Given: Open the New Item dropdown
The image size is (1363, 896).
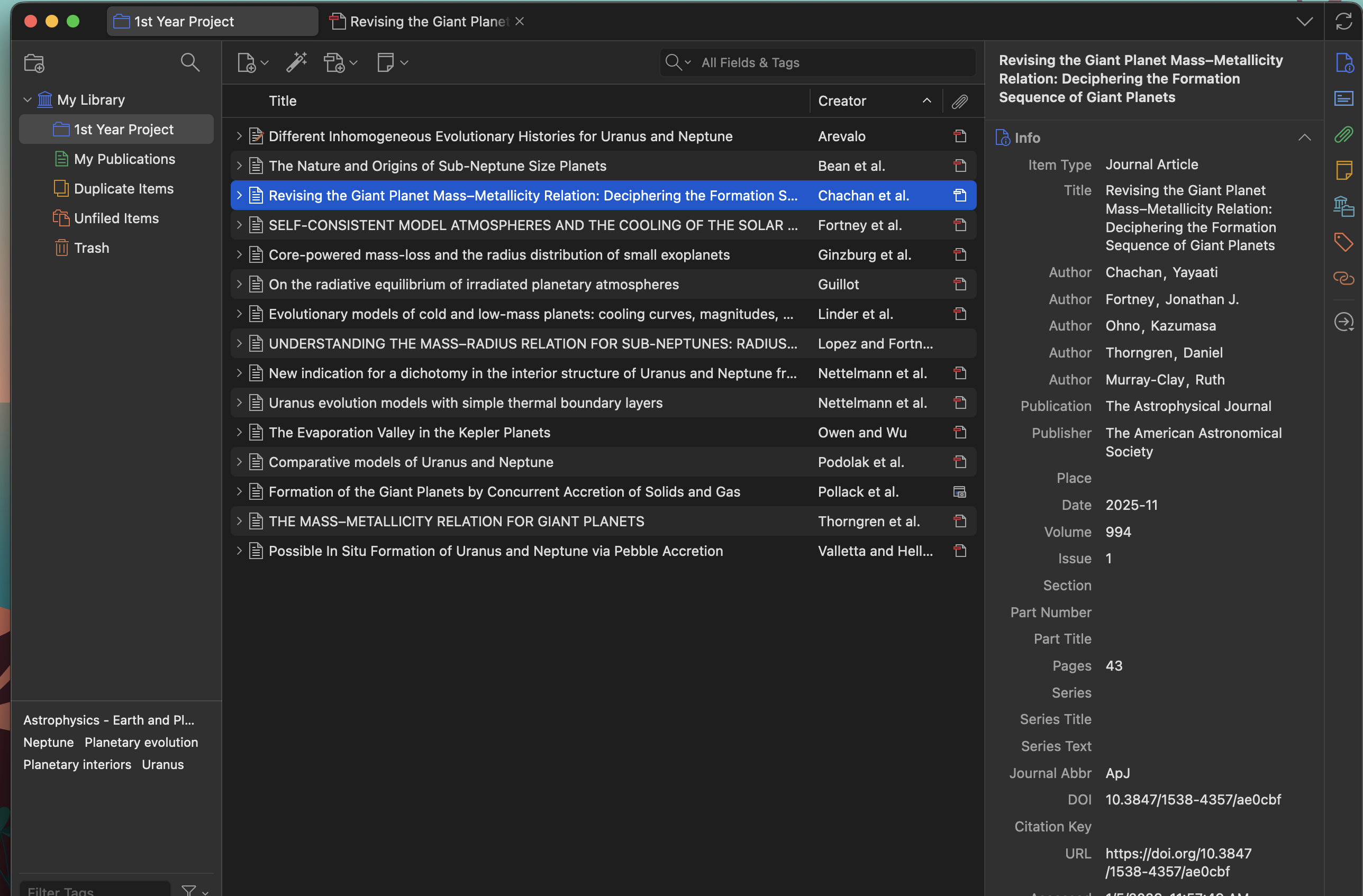Looking at the screenshot, I should point(252,62).
